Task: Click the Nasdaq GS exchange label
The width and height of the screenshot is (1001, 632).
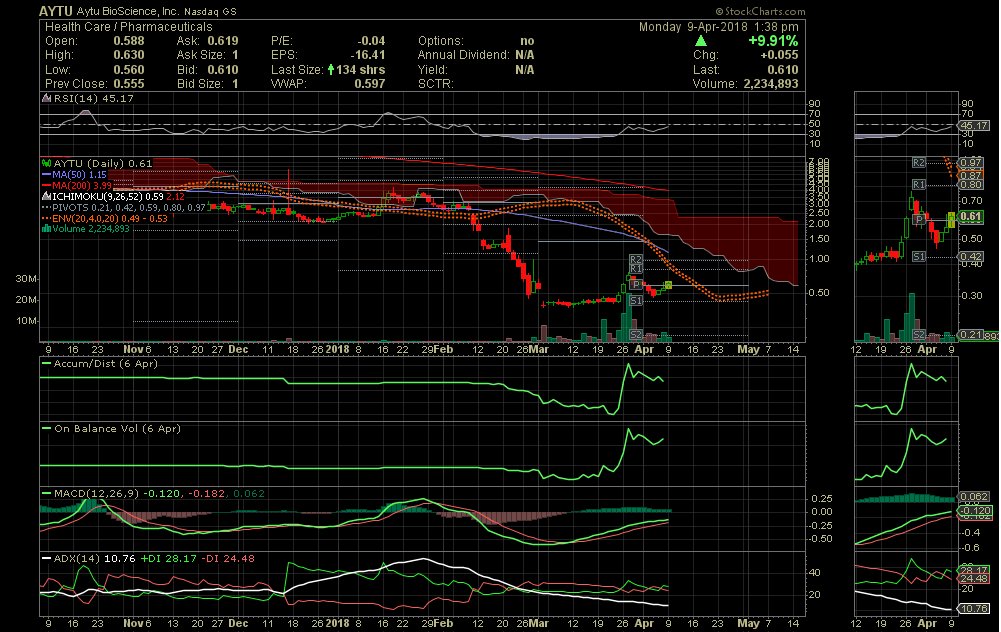Action: pyautogui.click(x=210, y=11)
